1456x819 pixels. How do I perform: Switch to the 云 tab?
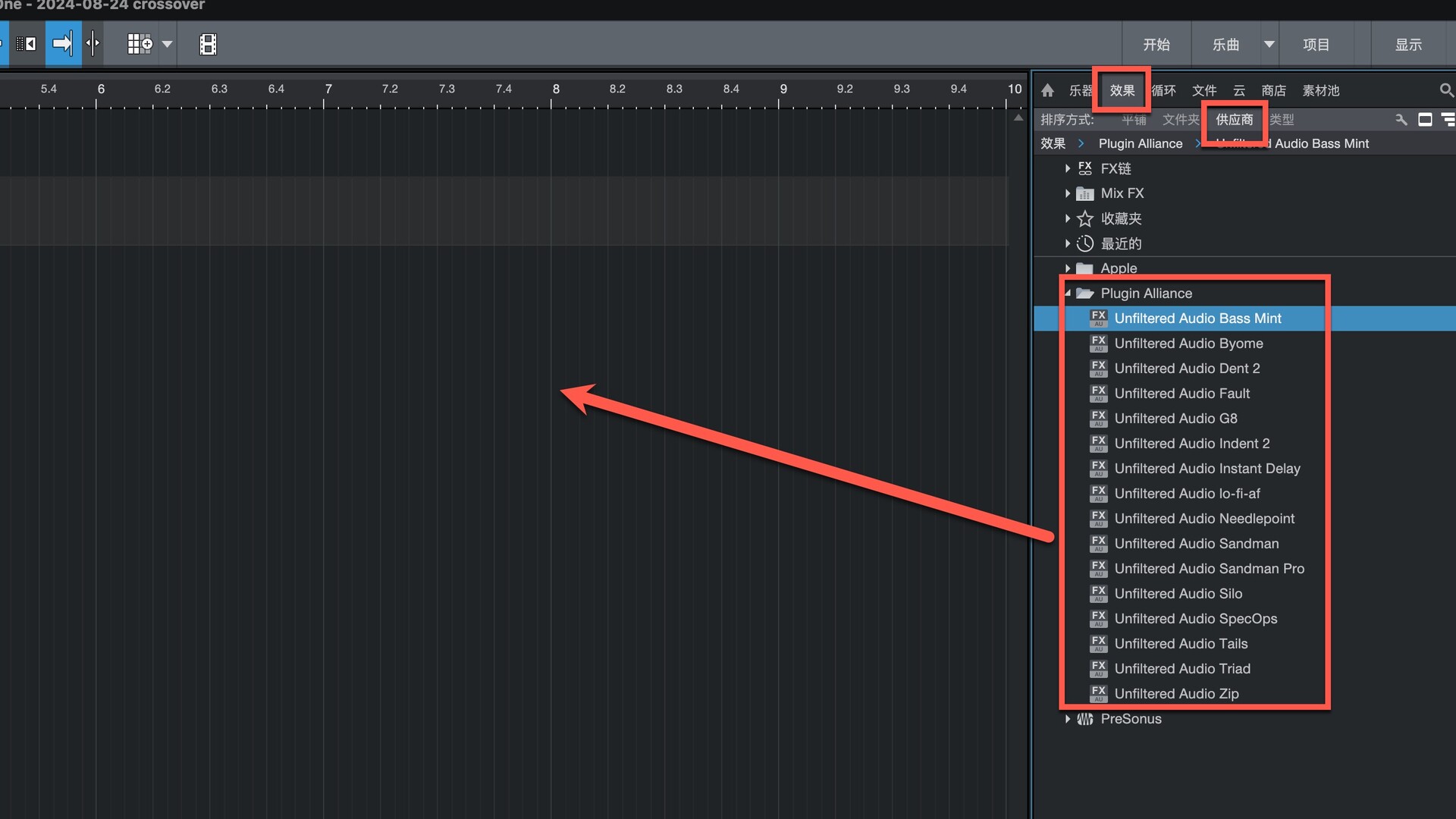click(1239, 90)
